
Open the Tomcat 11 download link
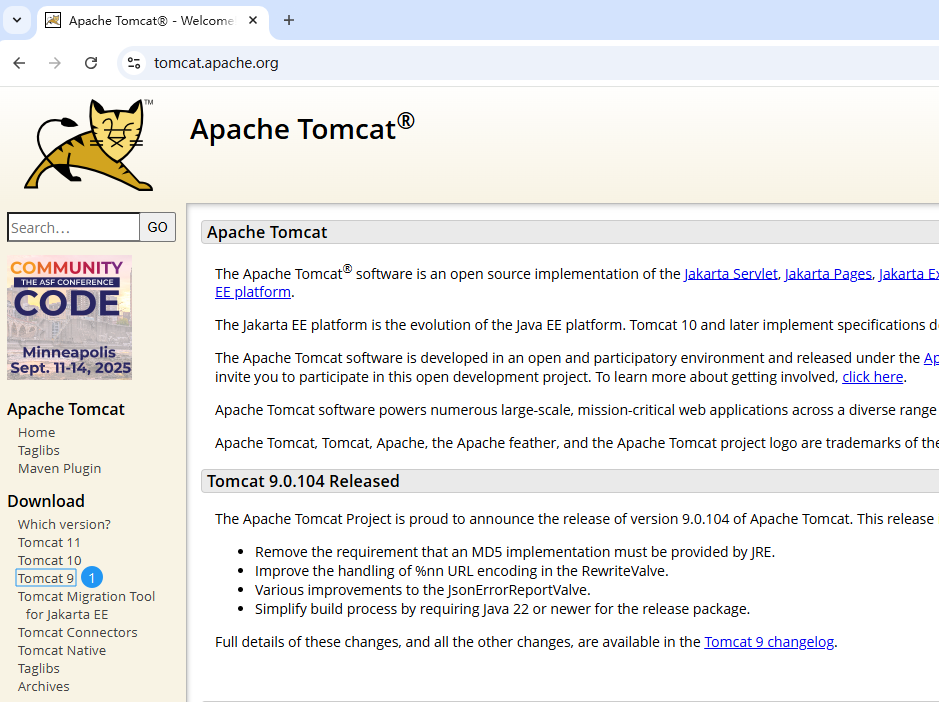(x=49, y=543)
